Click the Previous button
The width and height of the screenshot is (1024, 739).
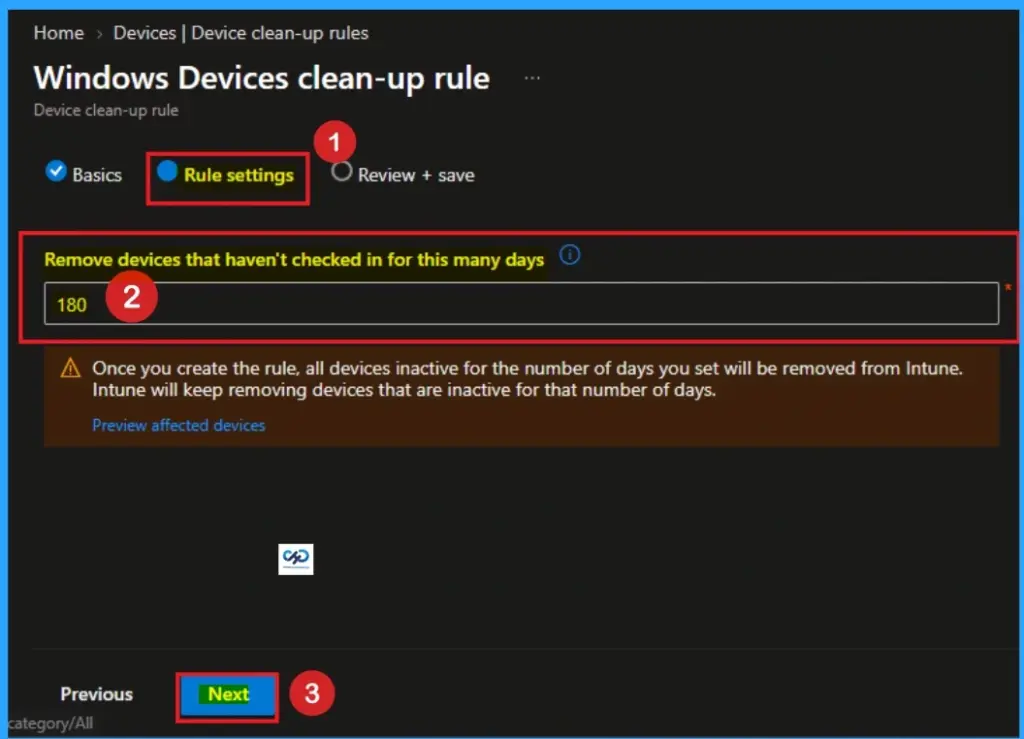pos(97,694)
